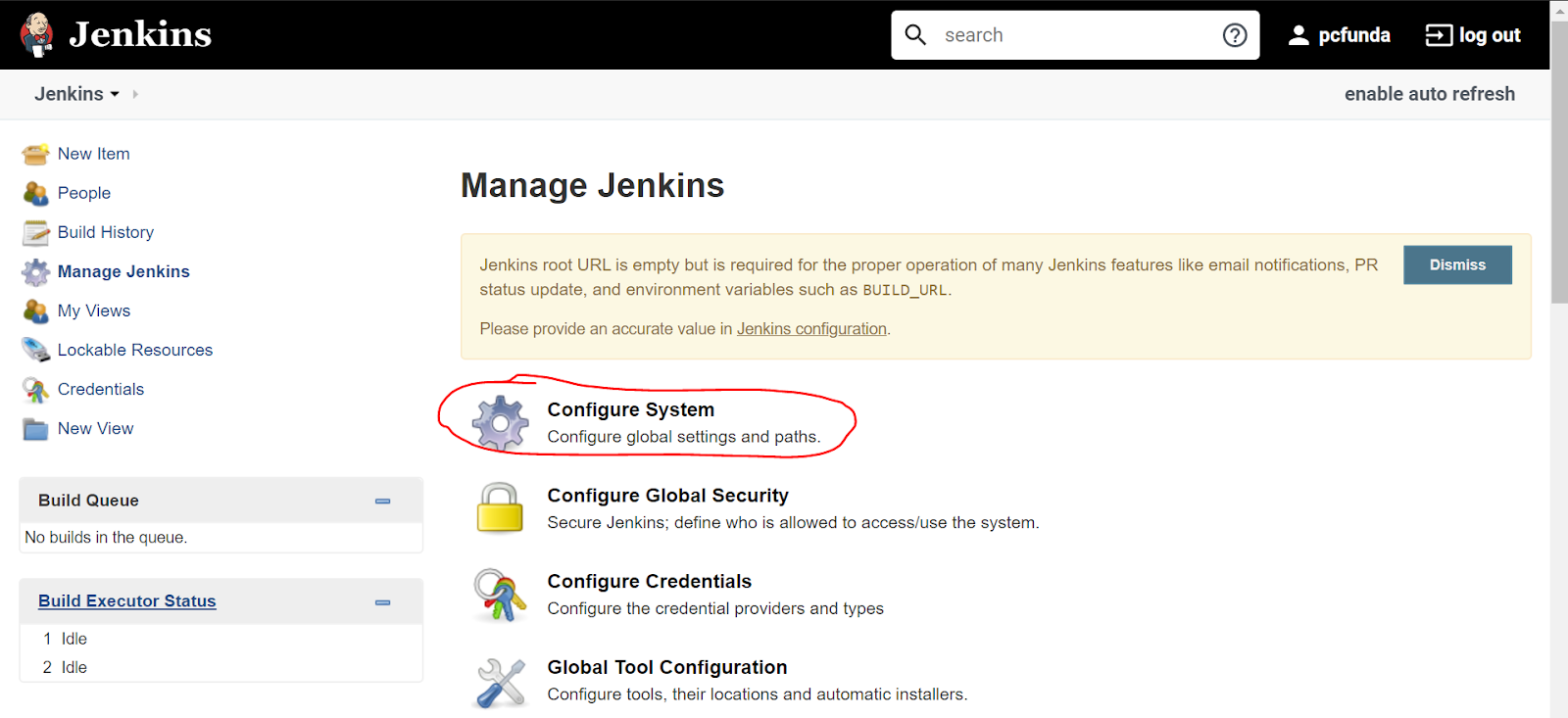1568x718 pixels.
Task: Click 'Configure the credential providers and types' description
Action: [715, 608]
